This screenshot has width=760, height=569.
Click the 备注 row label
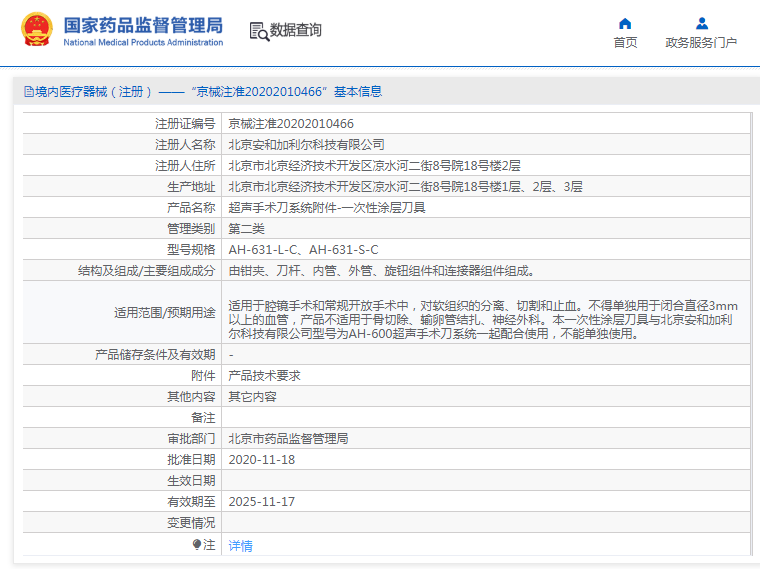click(x=203, y=418)
